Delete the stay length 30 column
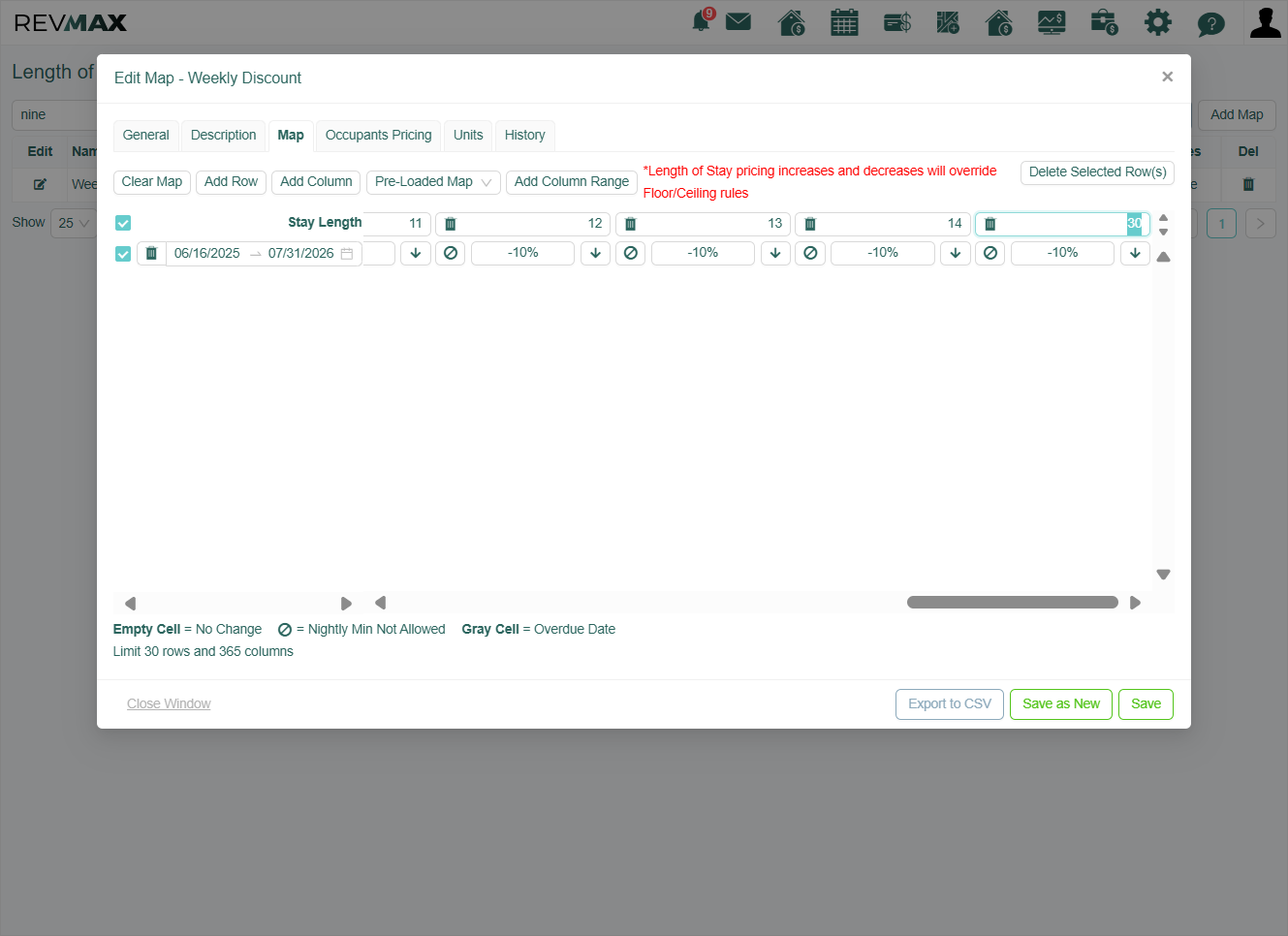This screenshot has height=936, width=1288. click(990, 224)
